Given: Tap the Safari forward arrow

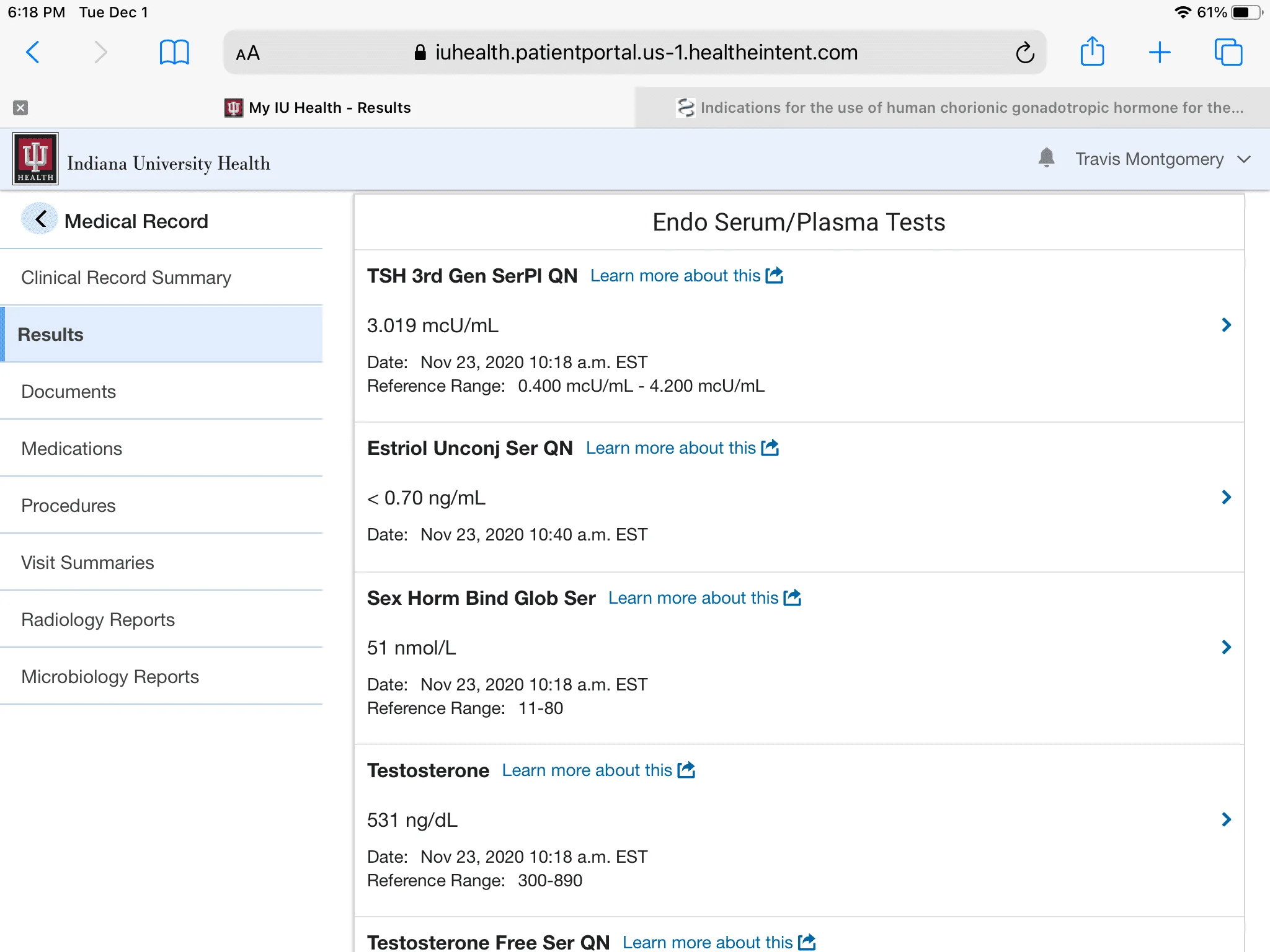Looking at the screenshot, I should coord(100,52).
